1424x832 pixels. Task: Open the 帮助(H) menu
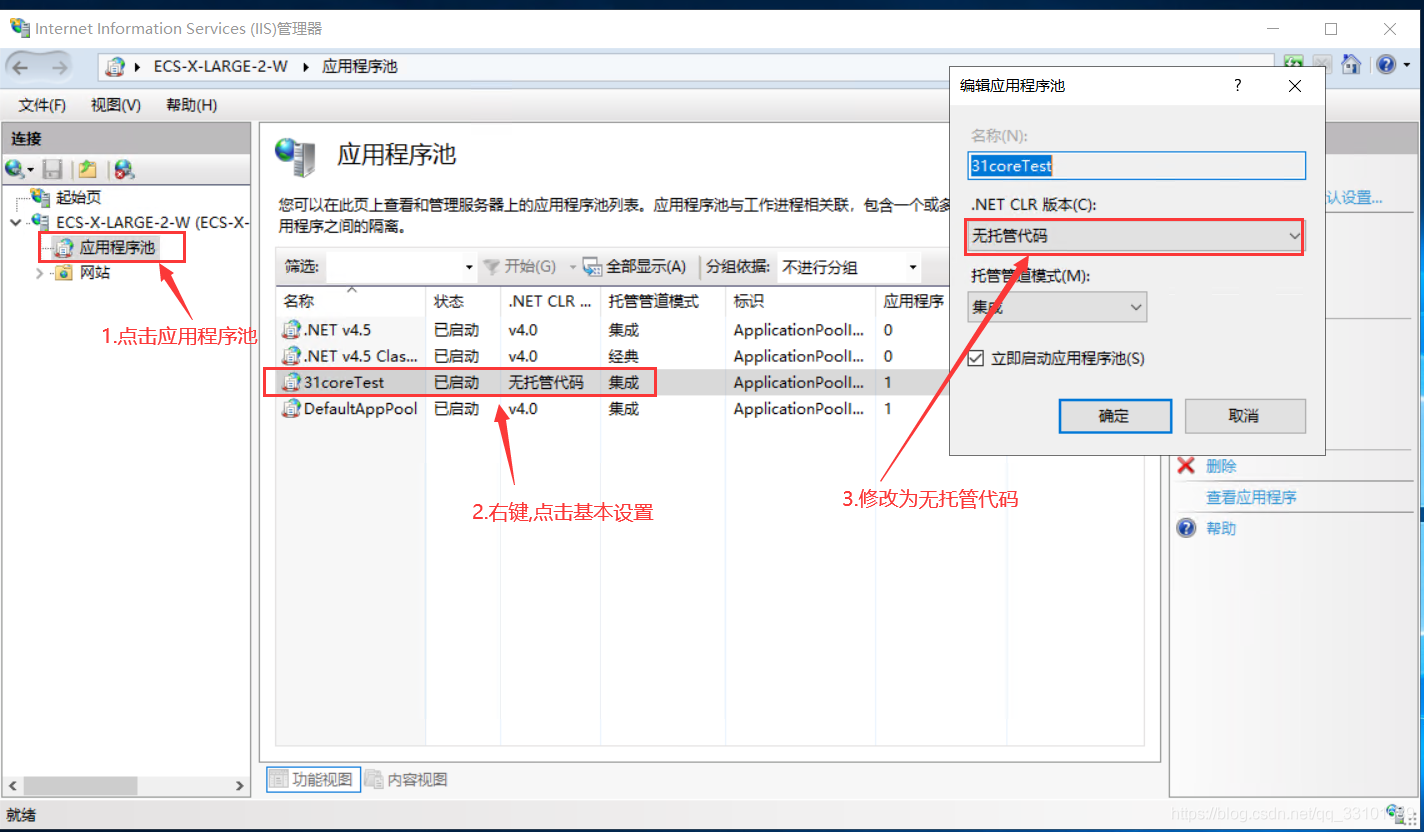pyautogui.click(x=191, y=105)
